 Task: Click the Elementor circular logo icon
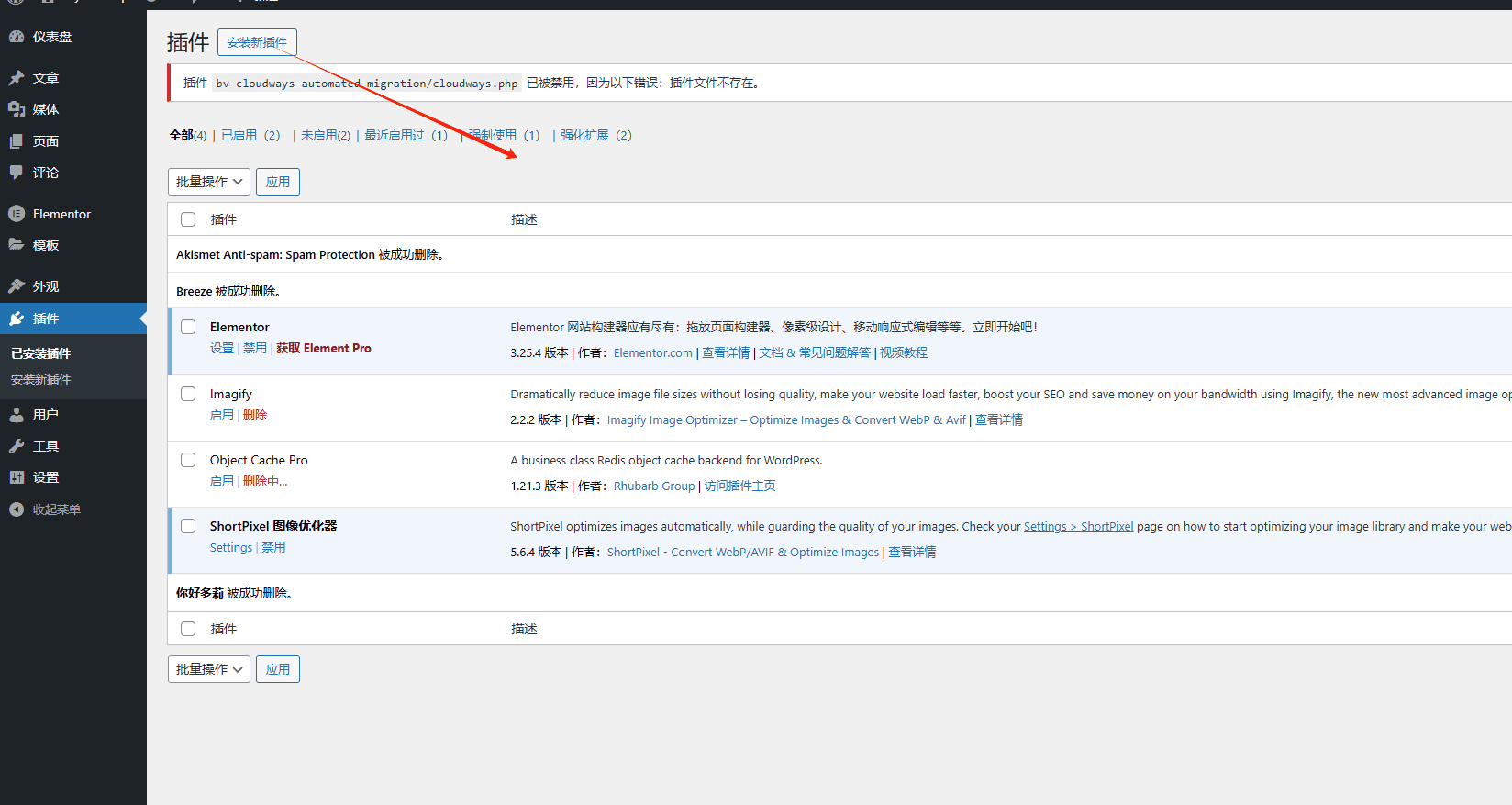tap(17, 214)
